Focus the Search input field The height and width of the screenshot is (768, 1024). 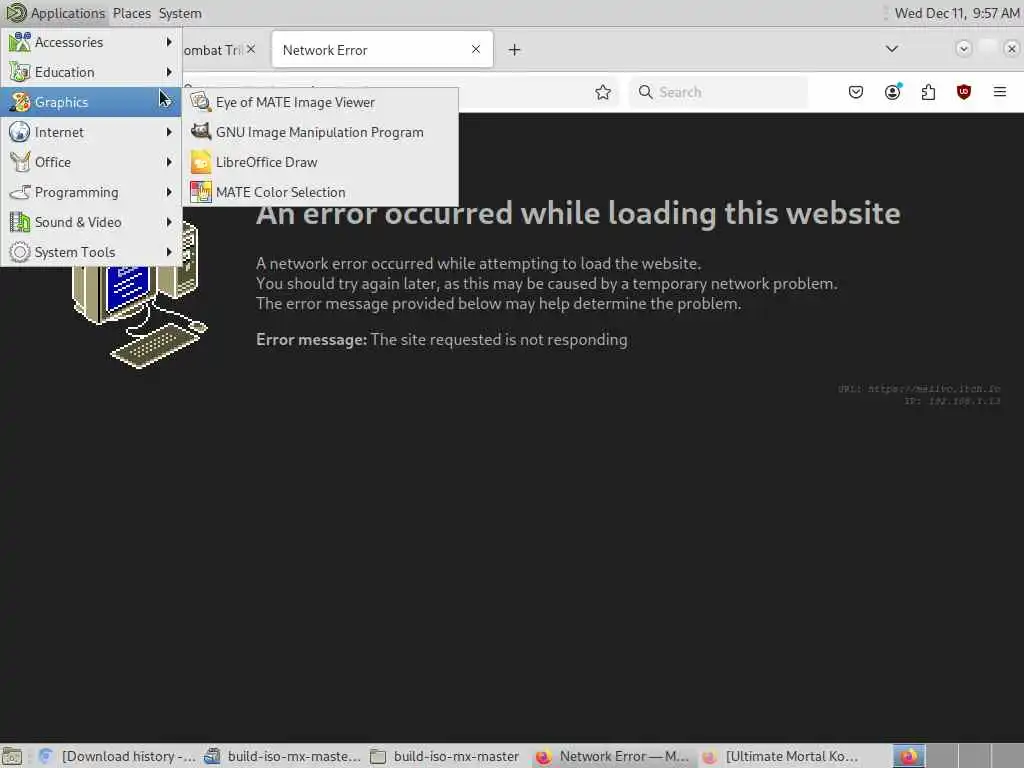[718, 92]
